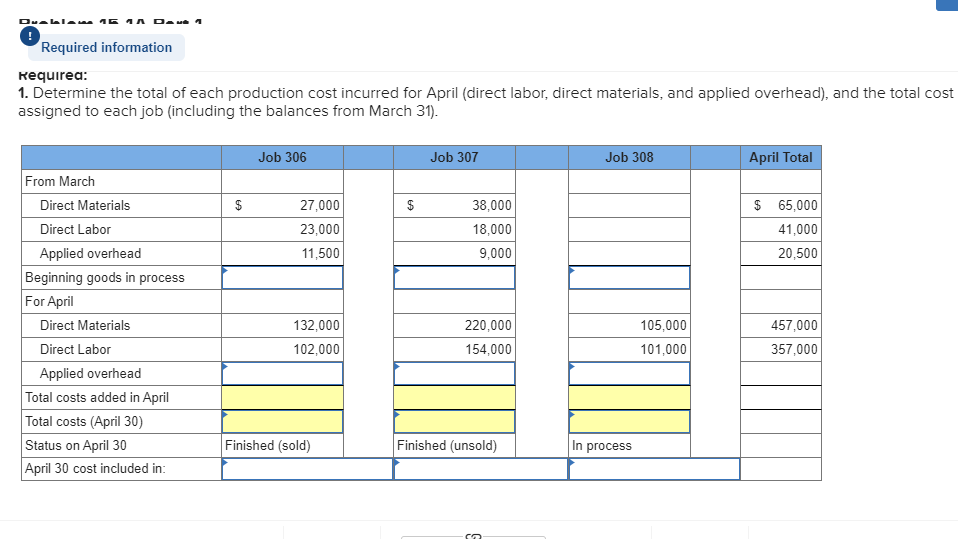
Task: Click the 9,000 Applied overhead value
Action: tap(495, 254)
